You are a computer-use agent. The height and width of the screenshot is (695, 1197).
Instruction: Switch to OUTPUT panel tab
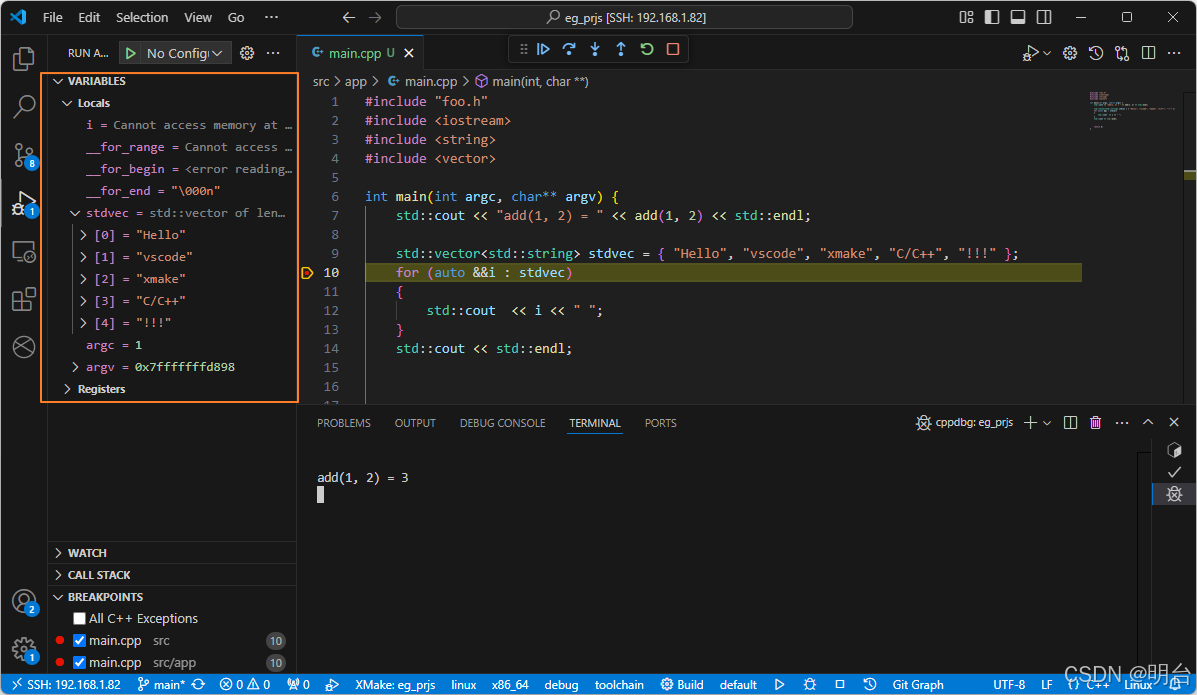415,423
